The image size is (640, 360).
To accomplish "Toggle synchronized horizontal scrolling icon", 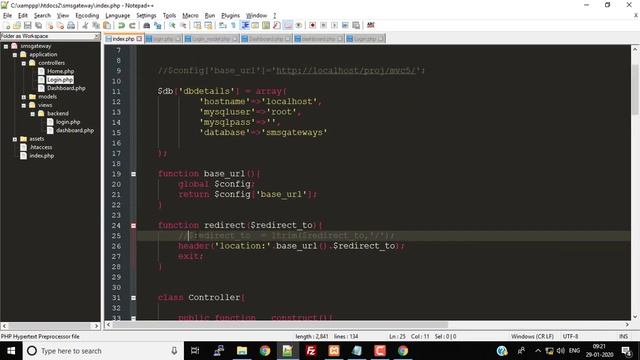I will pyautogui.click(x=208, y=25).
